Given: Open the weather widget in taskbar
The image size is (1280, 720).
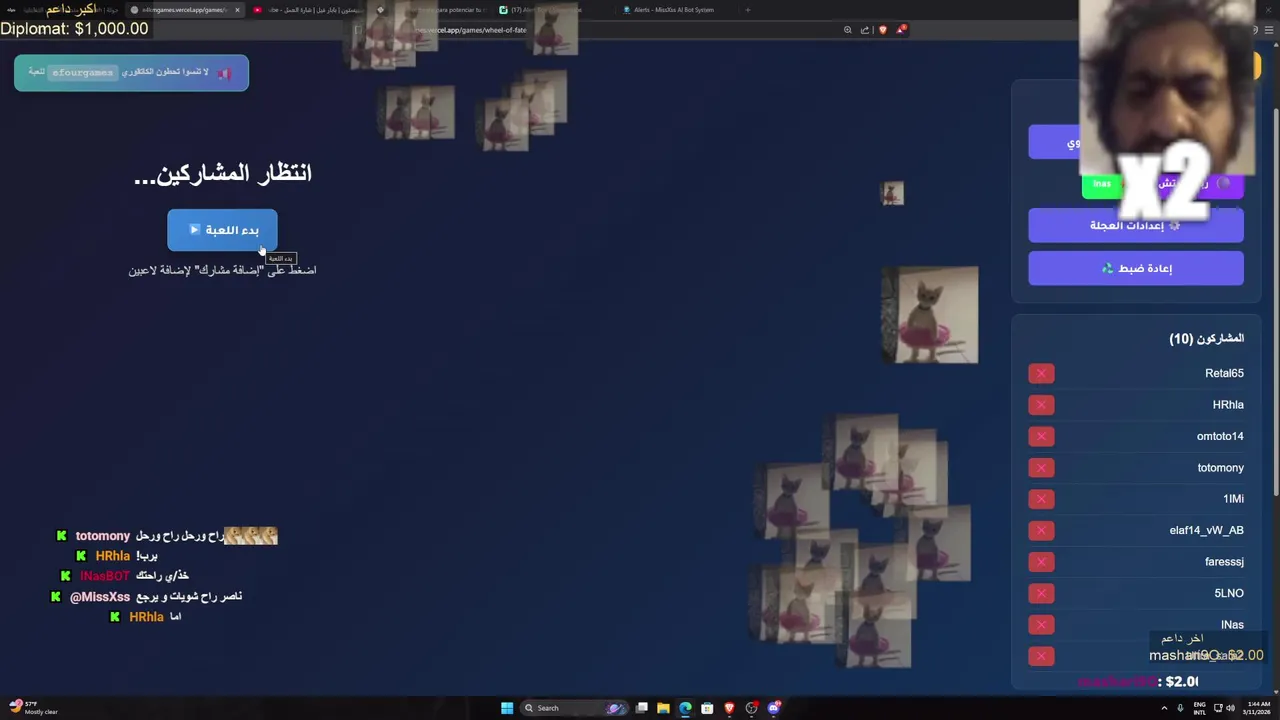Looking at the screenshot, I should click(34, 708).
